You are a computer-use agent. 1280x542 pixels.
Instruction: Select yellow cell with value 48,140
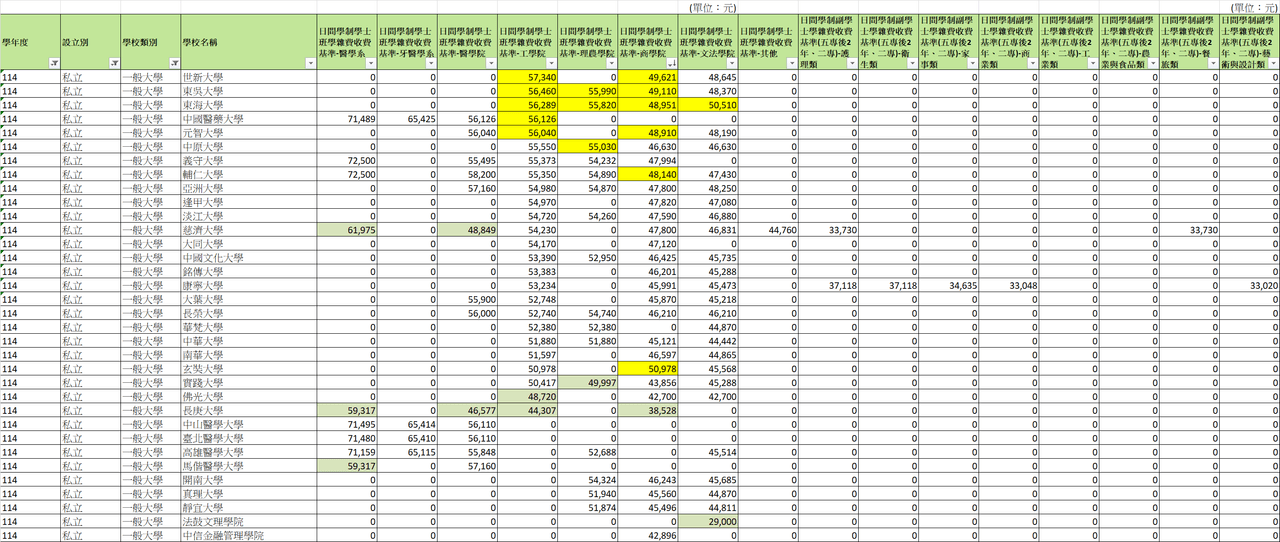pyautogui.click(x=648, y=175)
